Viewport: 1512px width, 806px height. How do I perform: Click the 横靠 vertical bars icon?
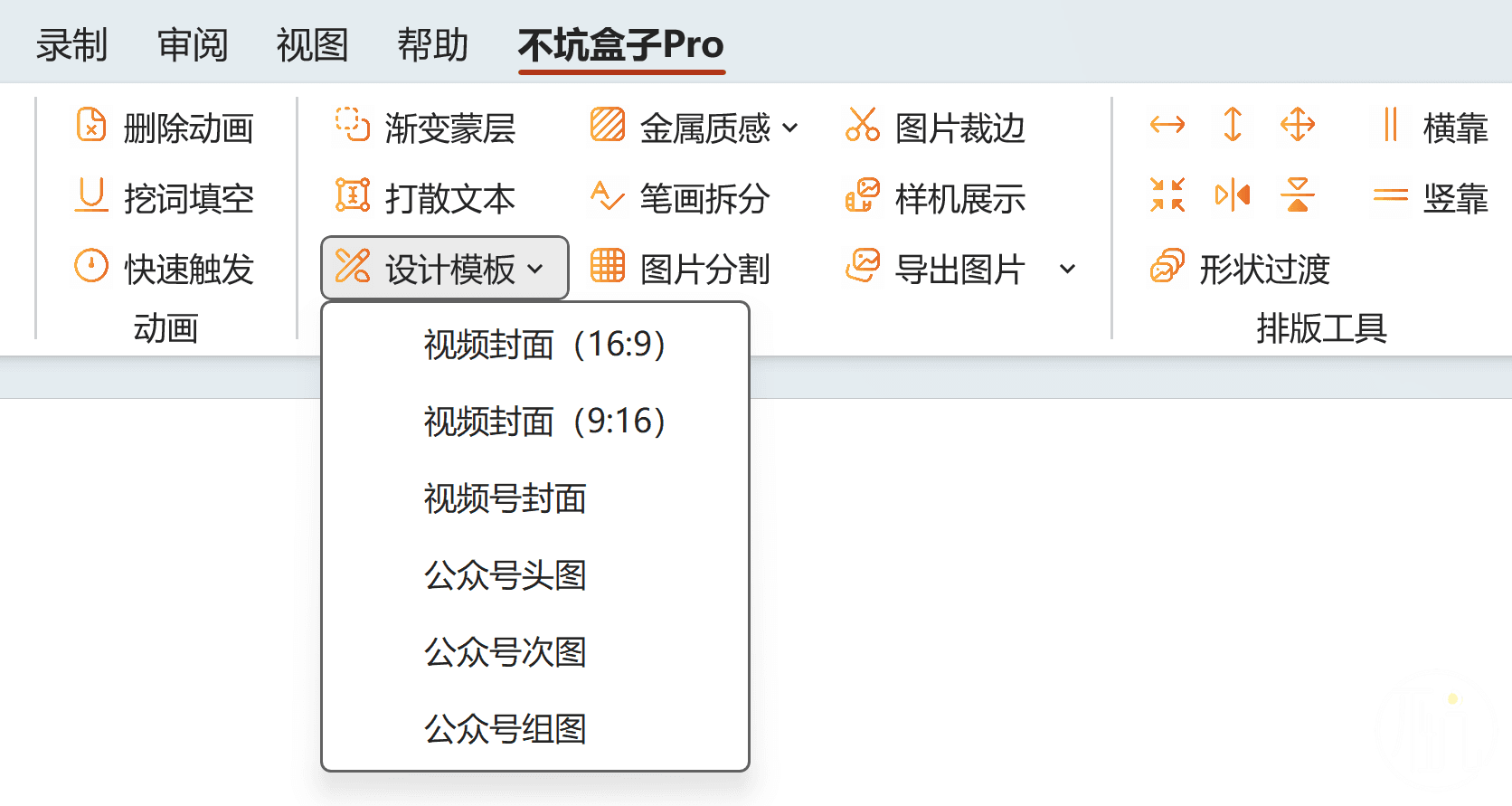1391,125
